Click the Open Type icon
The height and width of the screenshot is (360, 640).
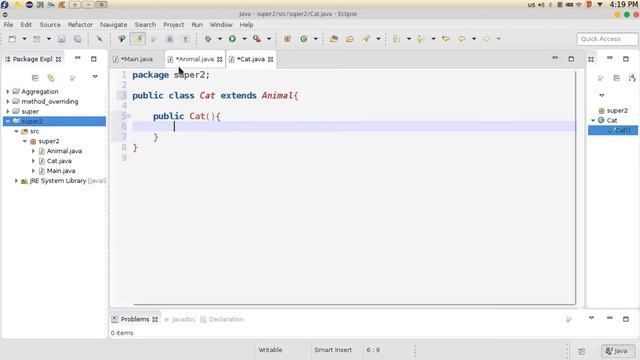334,39
